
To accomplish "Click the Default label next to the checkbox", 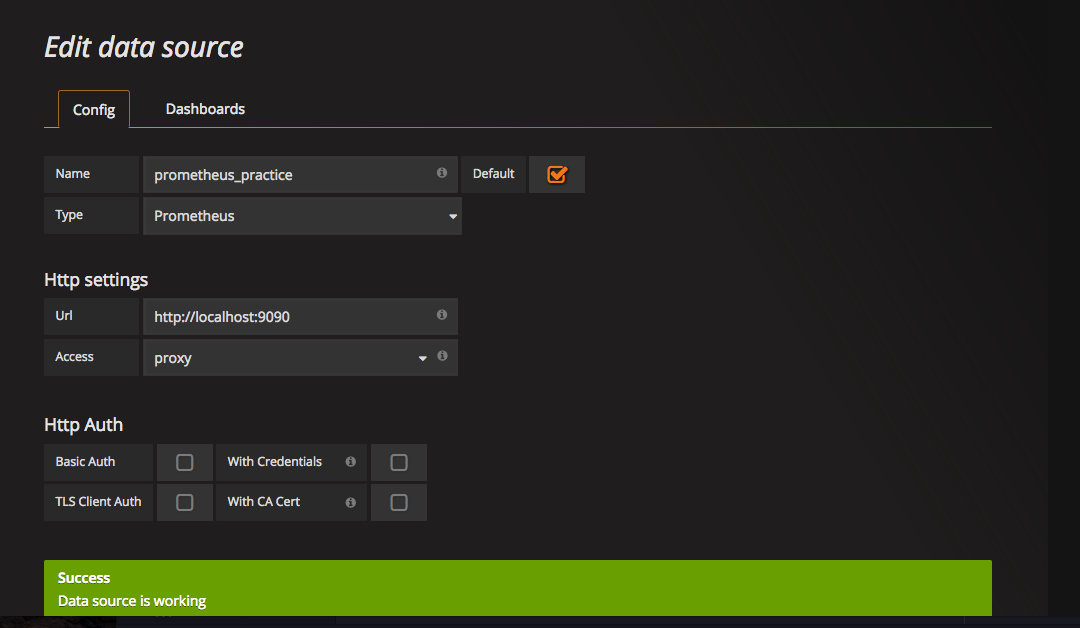I will coord(493,174).
